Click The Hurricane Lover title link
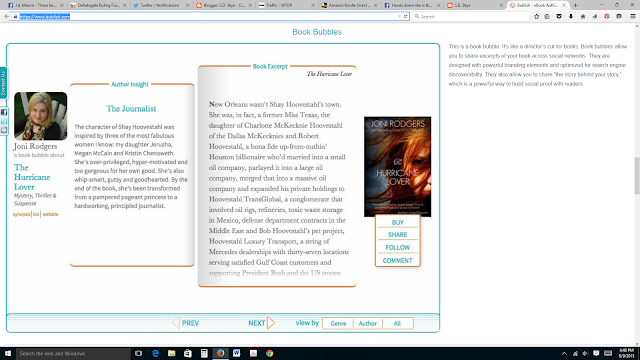Image resolution: width=640 pixels, height=360 pixels. (x=32, y=177)
